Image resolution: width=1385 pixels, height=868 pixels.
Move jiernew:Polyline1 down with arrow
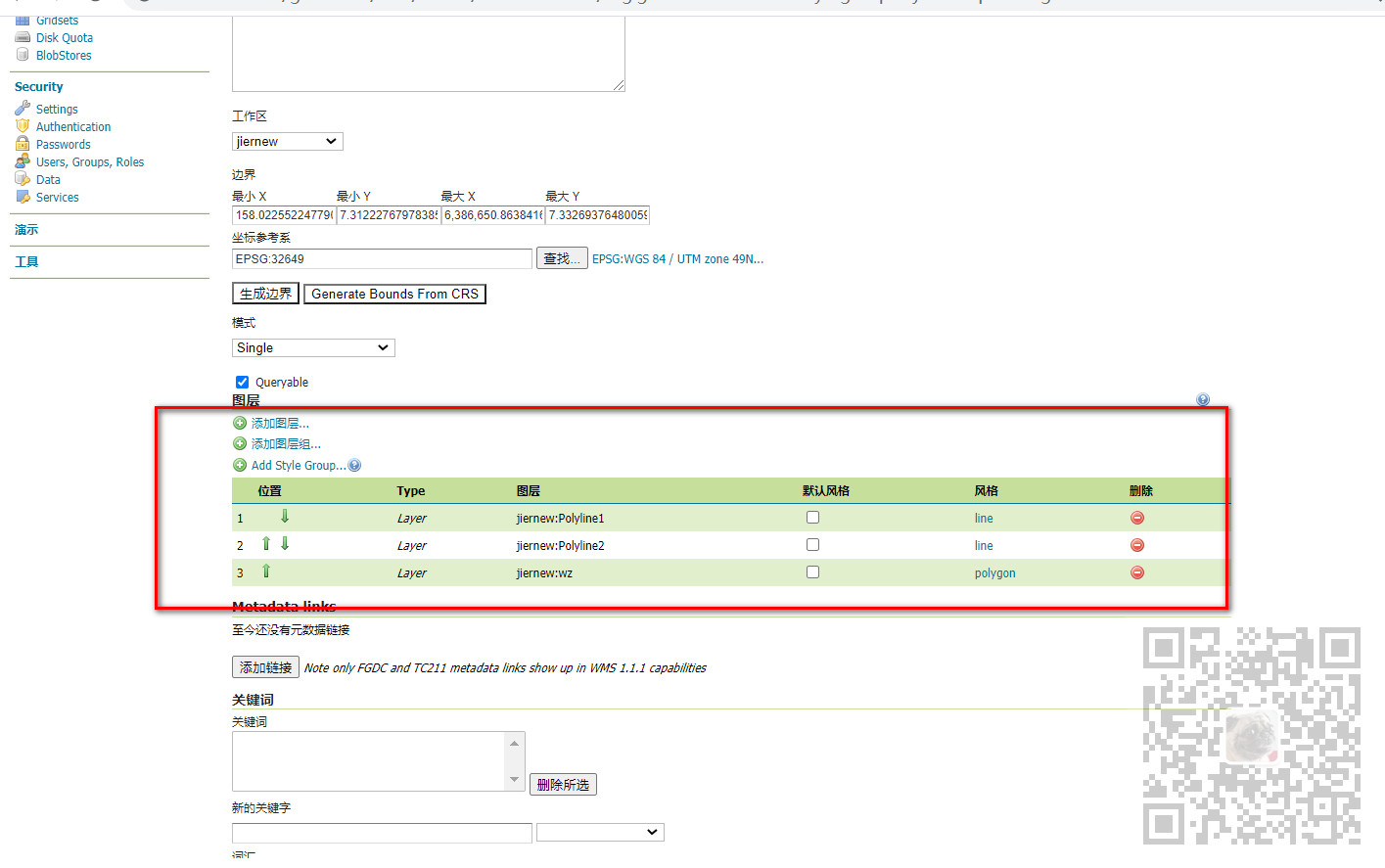(285, 517)
